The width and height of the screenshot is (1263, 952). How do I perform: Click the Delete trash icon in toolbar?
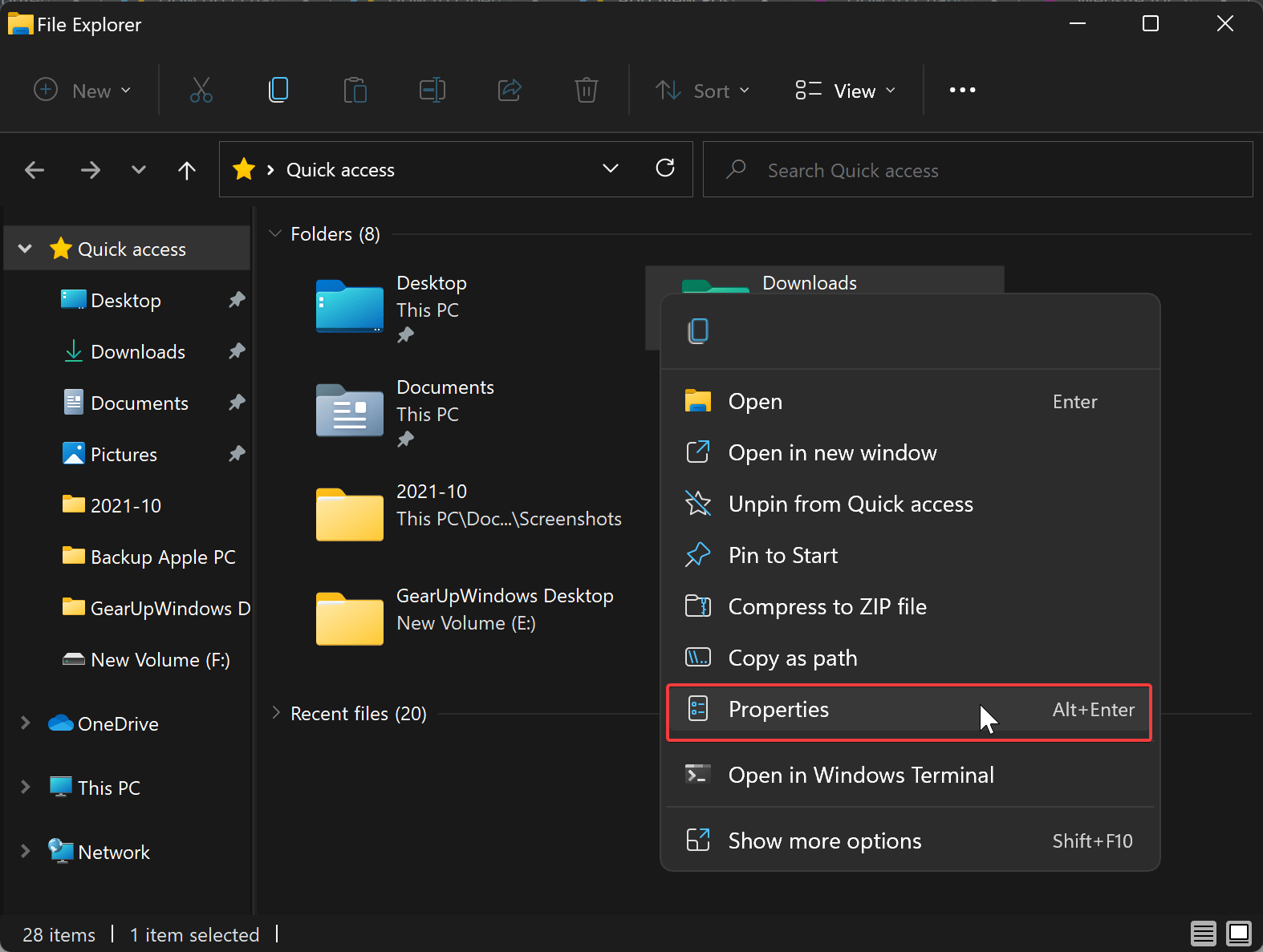pyautogui.click(x=587, y=90)
